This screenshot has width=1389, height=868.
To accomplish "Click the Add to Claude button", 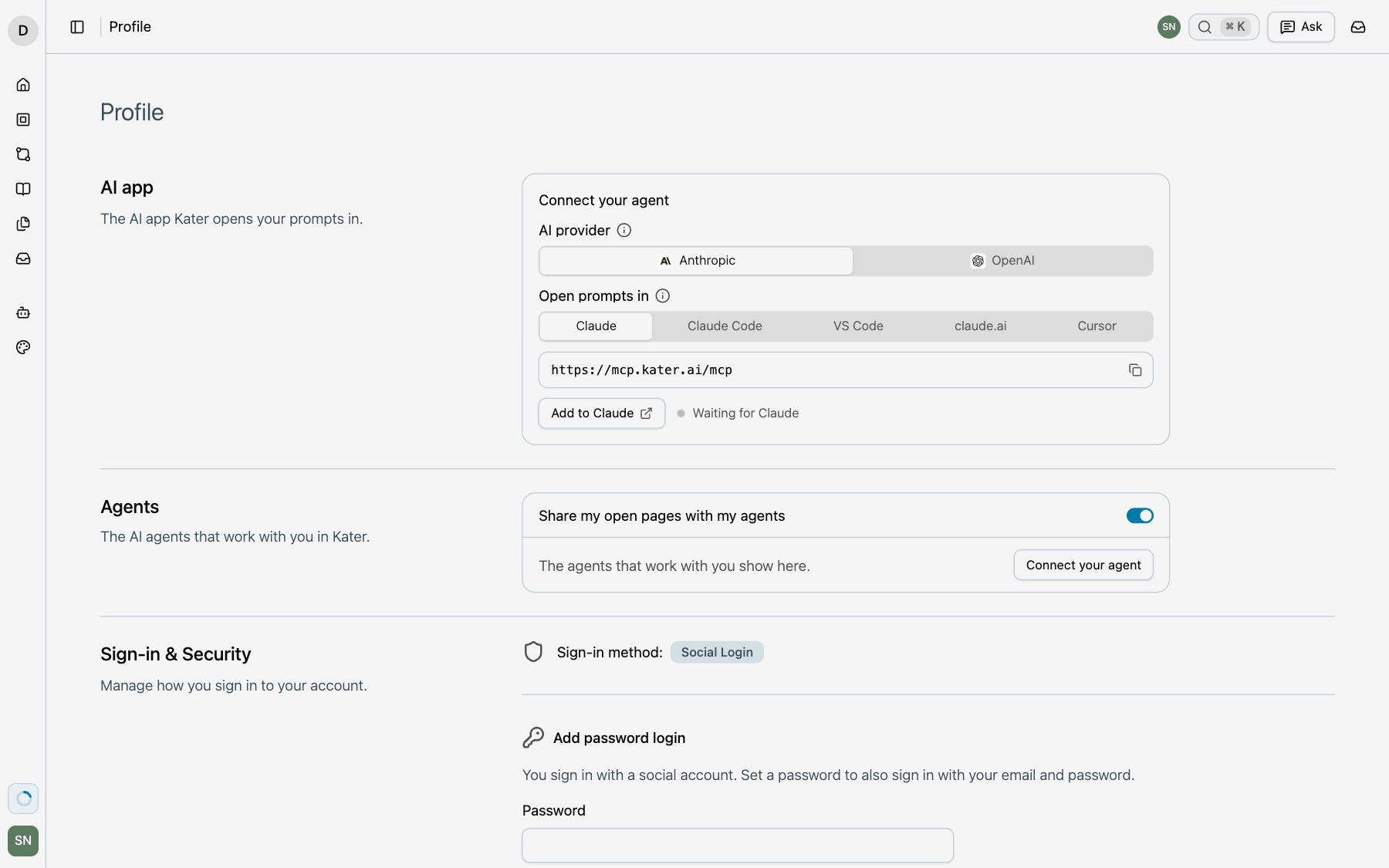I will tap(602, 414).
